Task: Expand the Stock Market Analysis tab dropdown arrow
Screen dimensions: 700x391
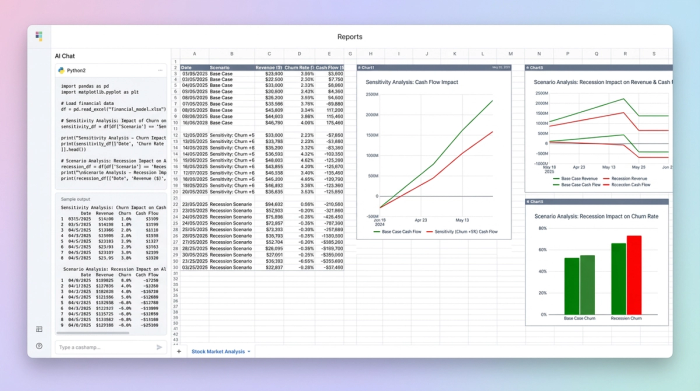Action: click(249, 352)
